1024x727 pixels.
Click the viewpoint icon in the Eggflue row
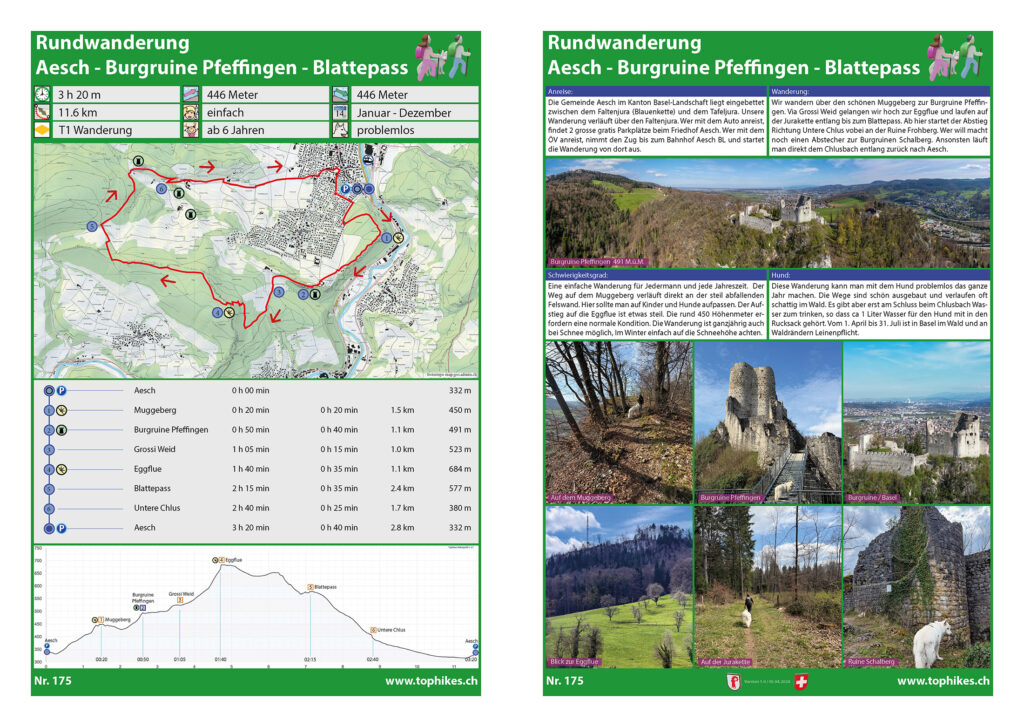[x=60, y=468]
